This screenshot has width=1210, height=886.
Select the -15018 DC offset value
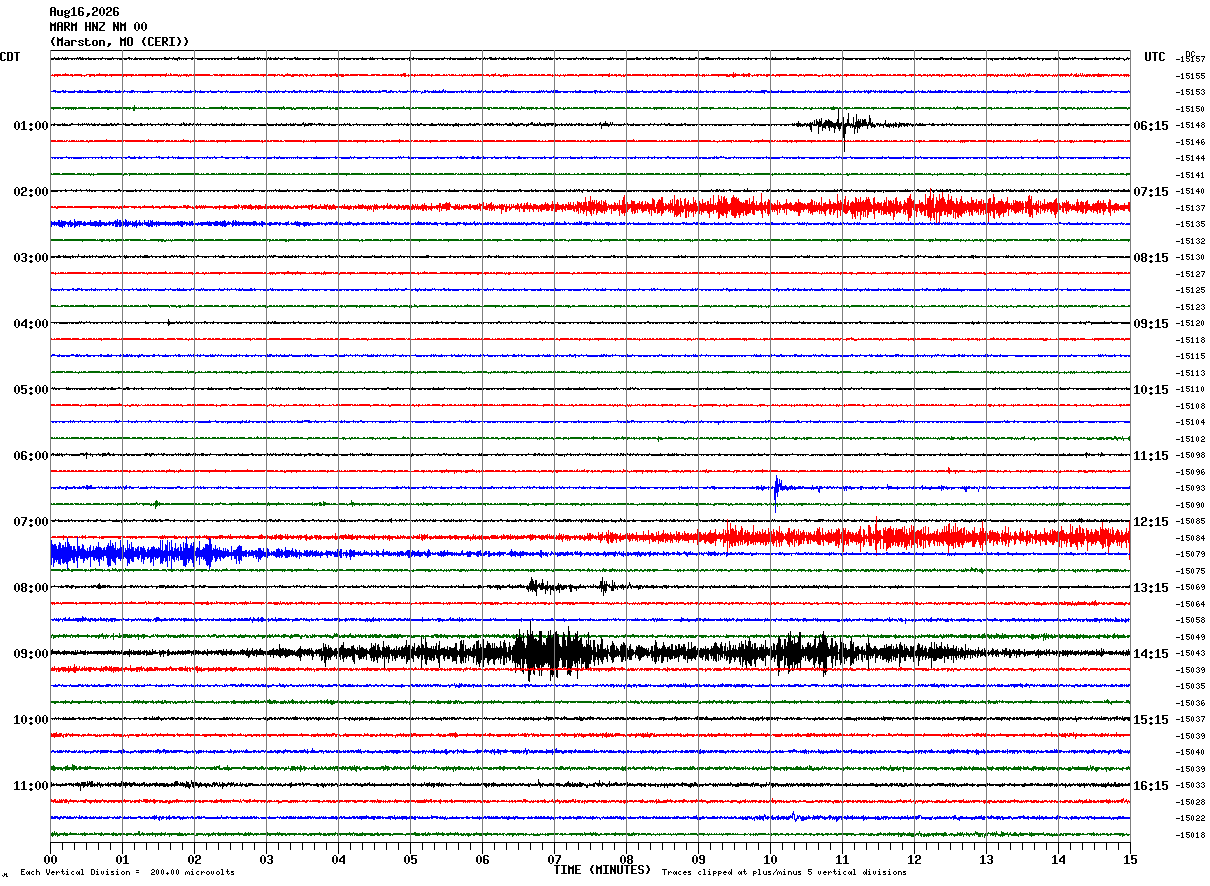tap(1191, 835)
